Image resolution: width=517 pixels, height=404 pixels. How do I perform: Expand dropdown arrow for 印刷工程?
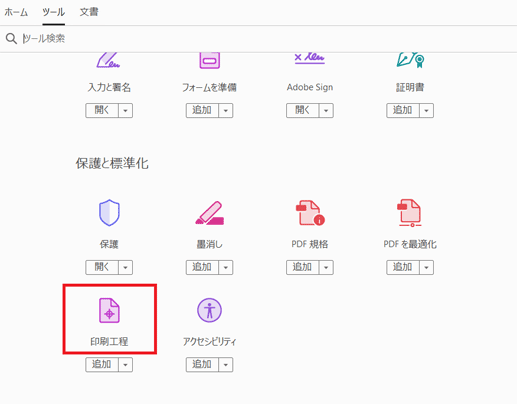[126, 365]
